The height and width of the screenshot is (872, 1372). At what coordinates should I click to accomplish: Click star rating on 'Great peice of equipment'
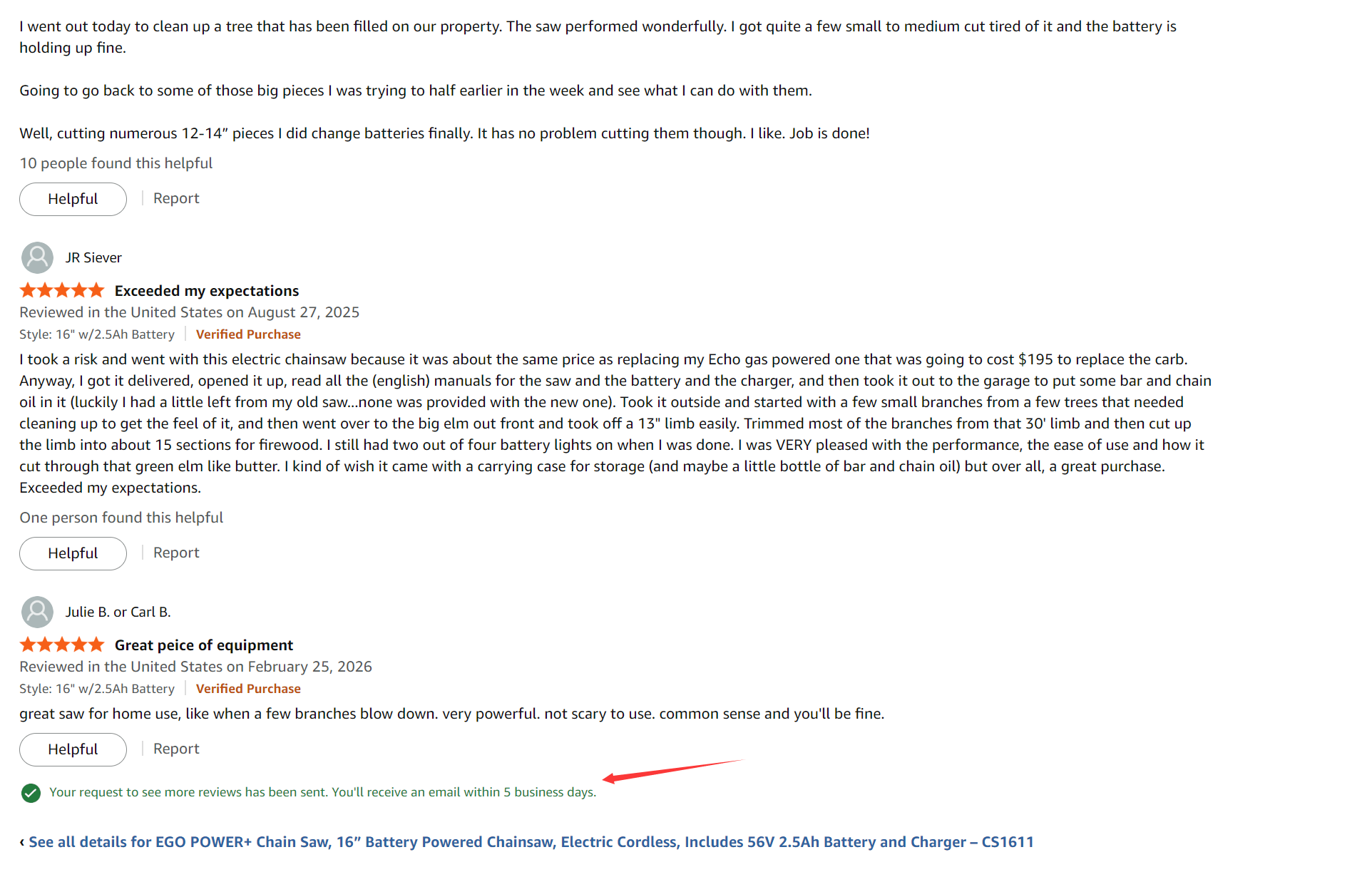[x=62, y=645]
